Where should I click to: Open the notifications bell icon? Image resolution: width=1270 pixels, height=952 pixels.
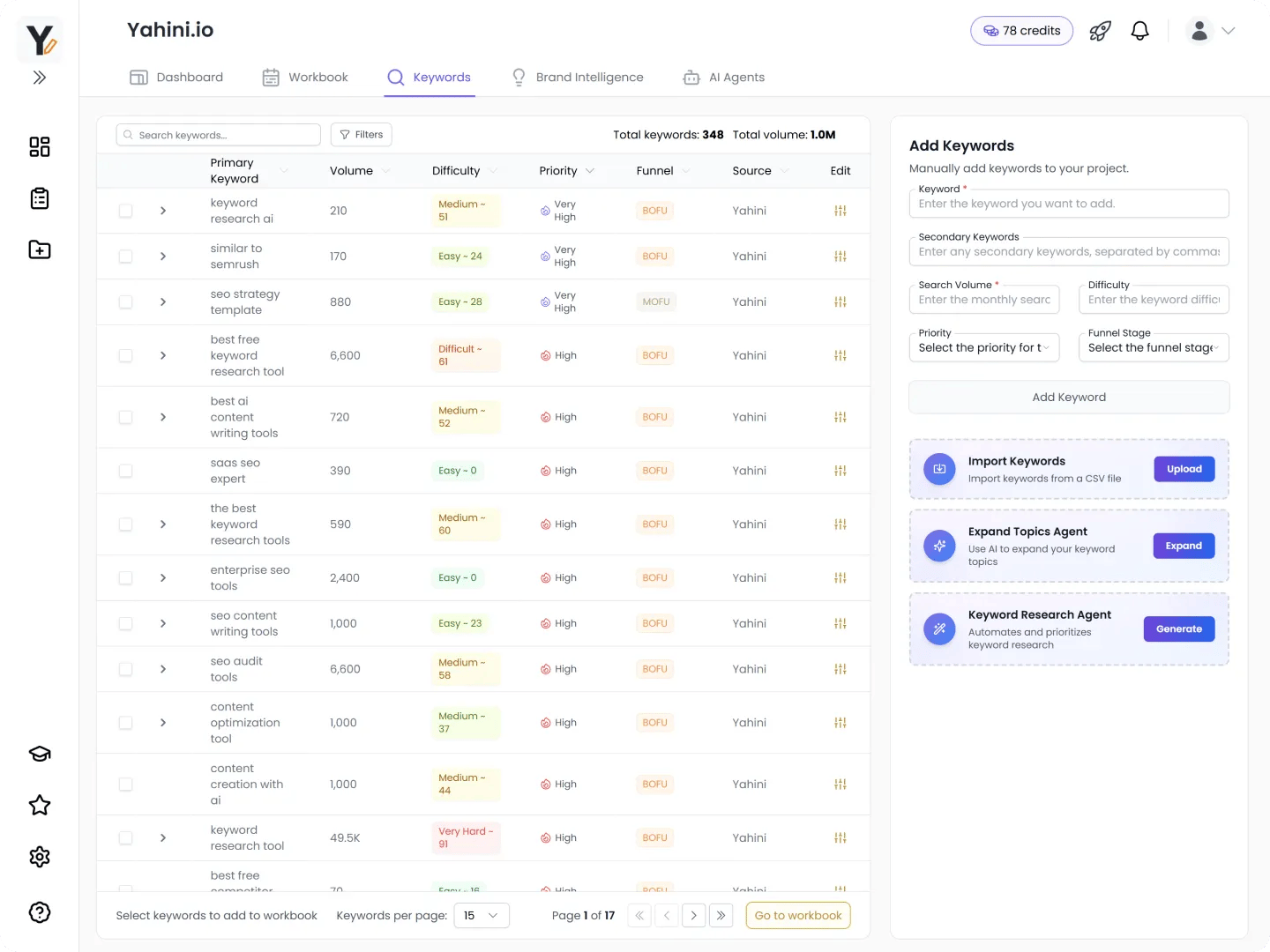(1139, 29)
